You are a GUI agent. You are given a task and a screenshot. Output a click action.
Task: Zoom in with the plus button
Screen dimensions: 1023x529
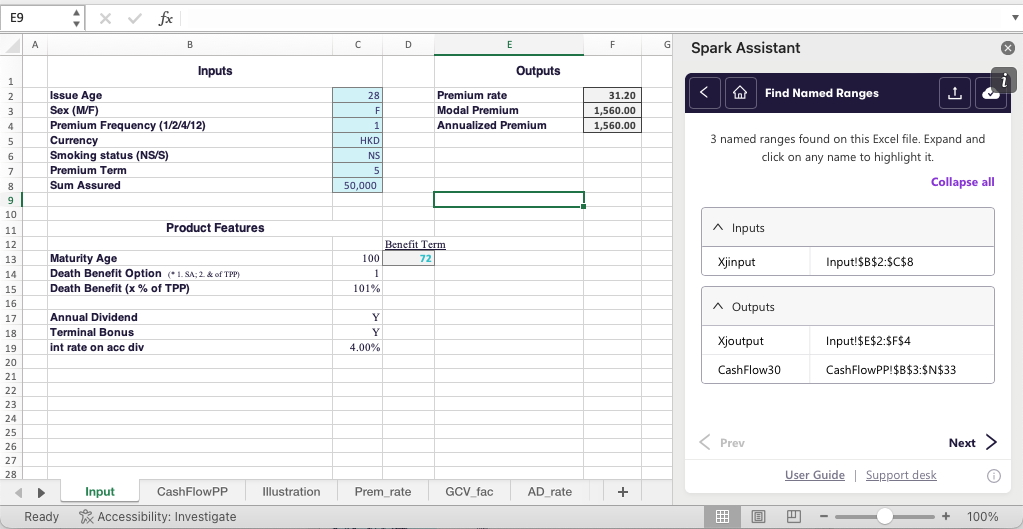coord(945,517)
